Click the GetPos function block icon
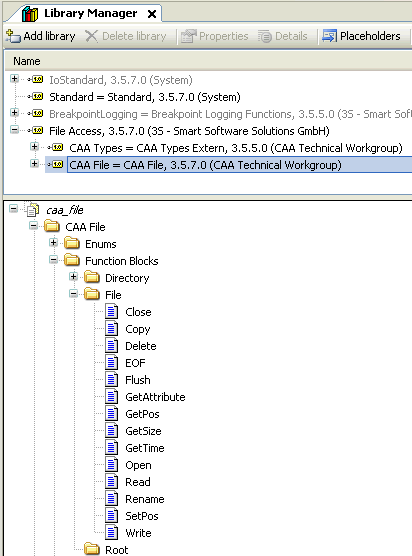This screenshot has width=412, height=556. tap(112, 414)
